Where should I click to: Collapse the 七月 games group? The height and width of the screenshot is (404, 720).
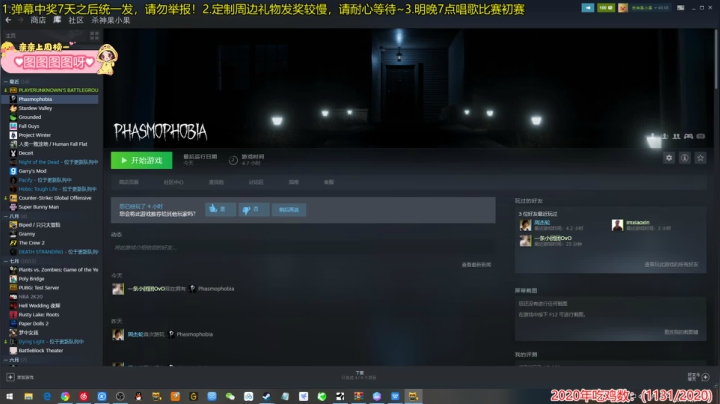click(6, 261)
